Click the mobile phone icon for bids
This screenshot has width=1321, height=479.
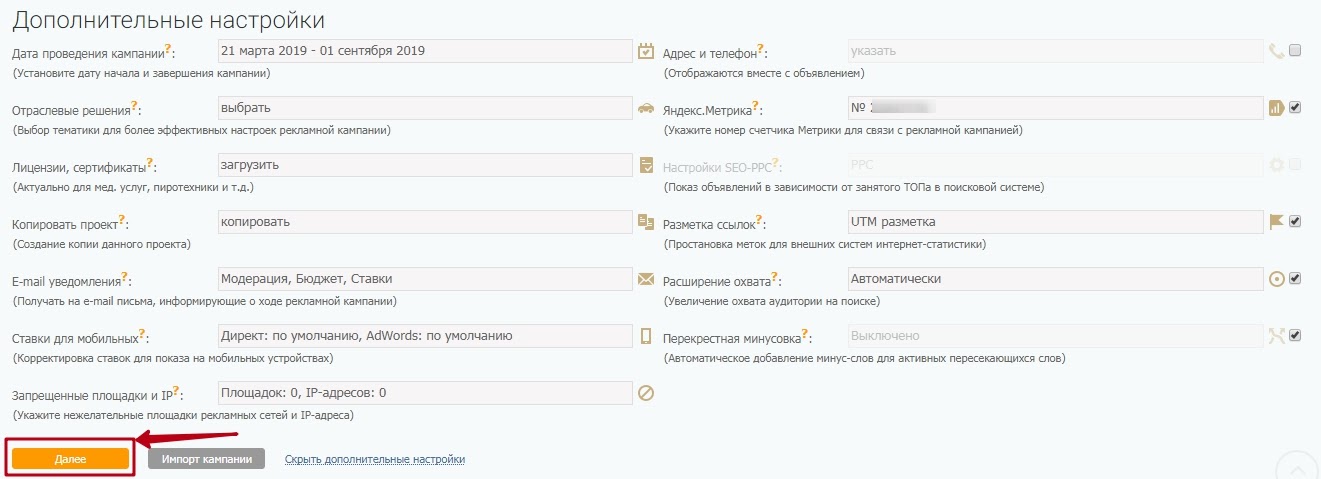tap(646, 336)
